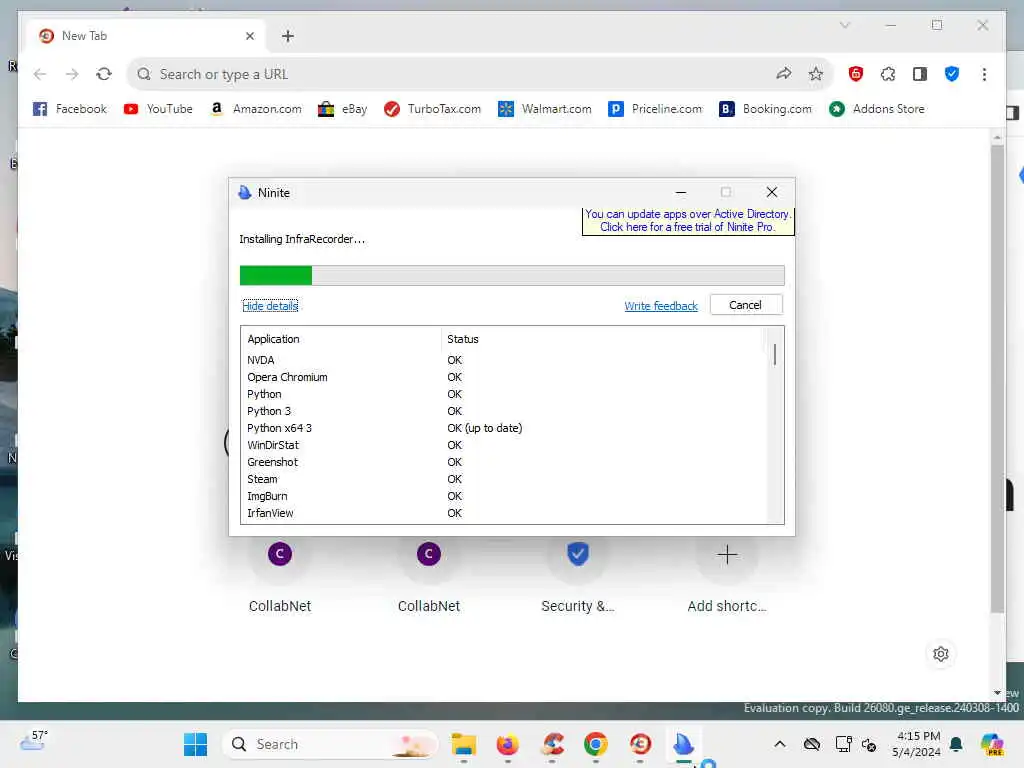This screenshot has width=1024, height=768.
Task: Open Google Chrome from taskbar
Action: [x=596, y=744]
